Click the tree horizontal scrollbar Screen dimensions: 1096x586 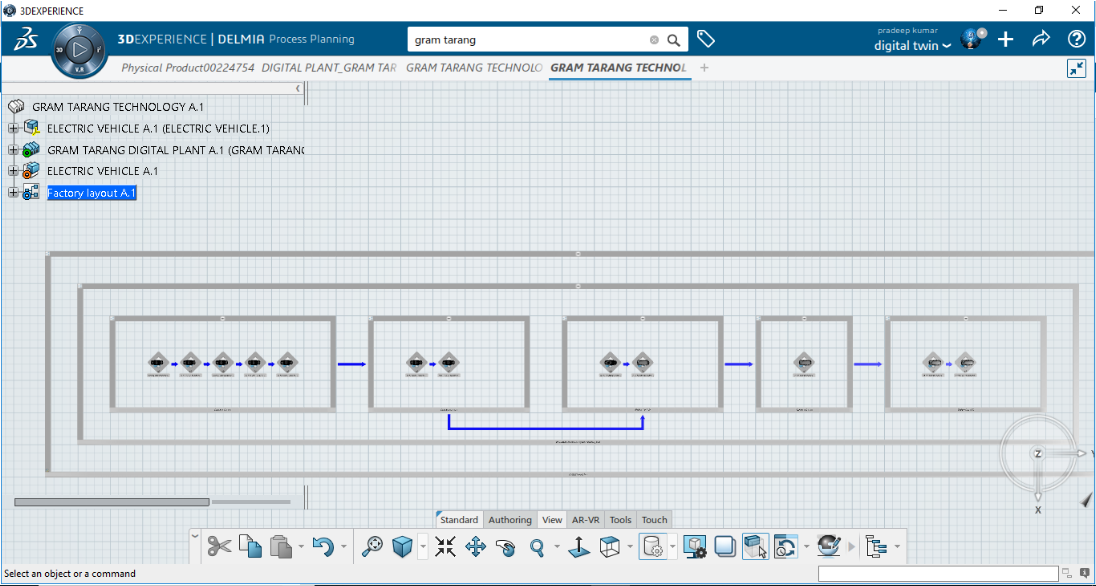[x=112, y=502]
